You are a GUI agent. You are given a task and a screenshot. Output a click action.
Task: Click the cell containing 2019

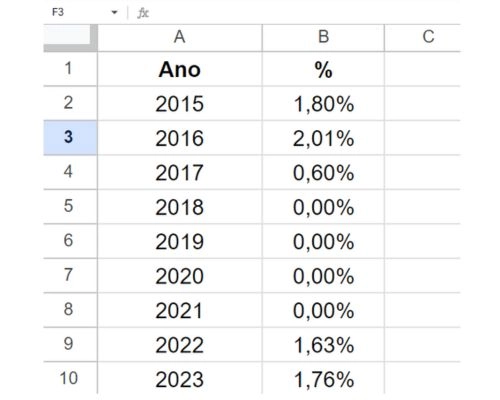click(x=180, y=241)
